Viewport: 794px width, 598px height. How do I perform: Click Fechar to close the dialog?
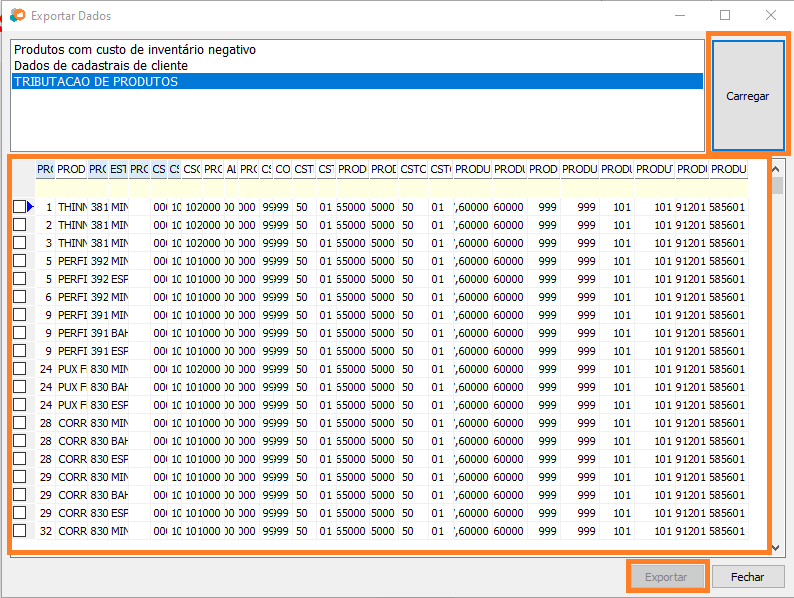point(747,577)
